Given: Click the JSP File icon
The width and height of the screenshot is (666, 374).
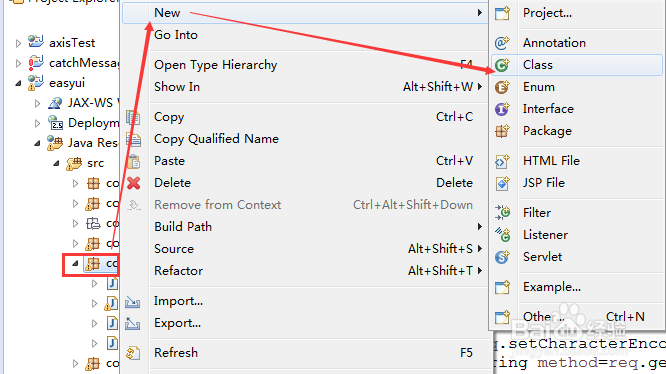Looking at the screenshot, I should click(502, 183).
